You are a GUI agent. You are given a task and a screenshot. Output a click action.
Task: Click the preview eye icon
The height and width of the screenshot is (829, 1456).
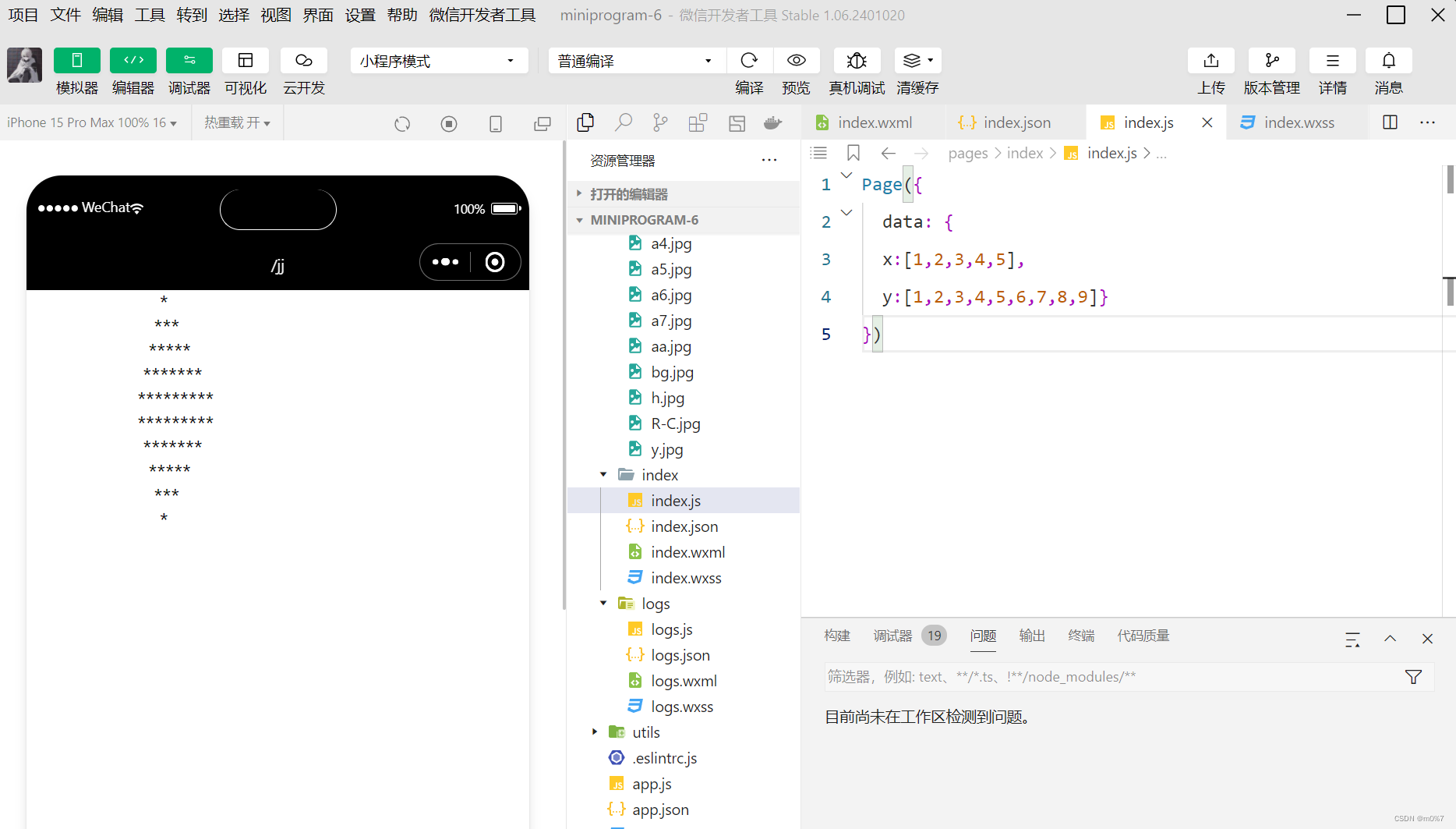click(796, 61)
